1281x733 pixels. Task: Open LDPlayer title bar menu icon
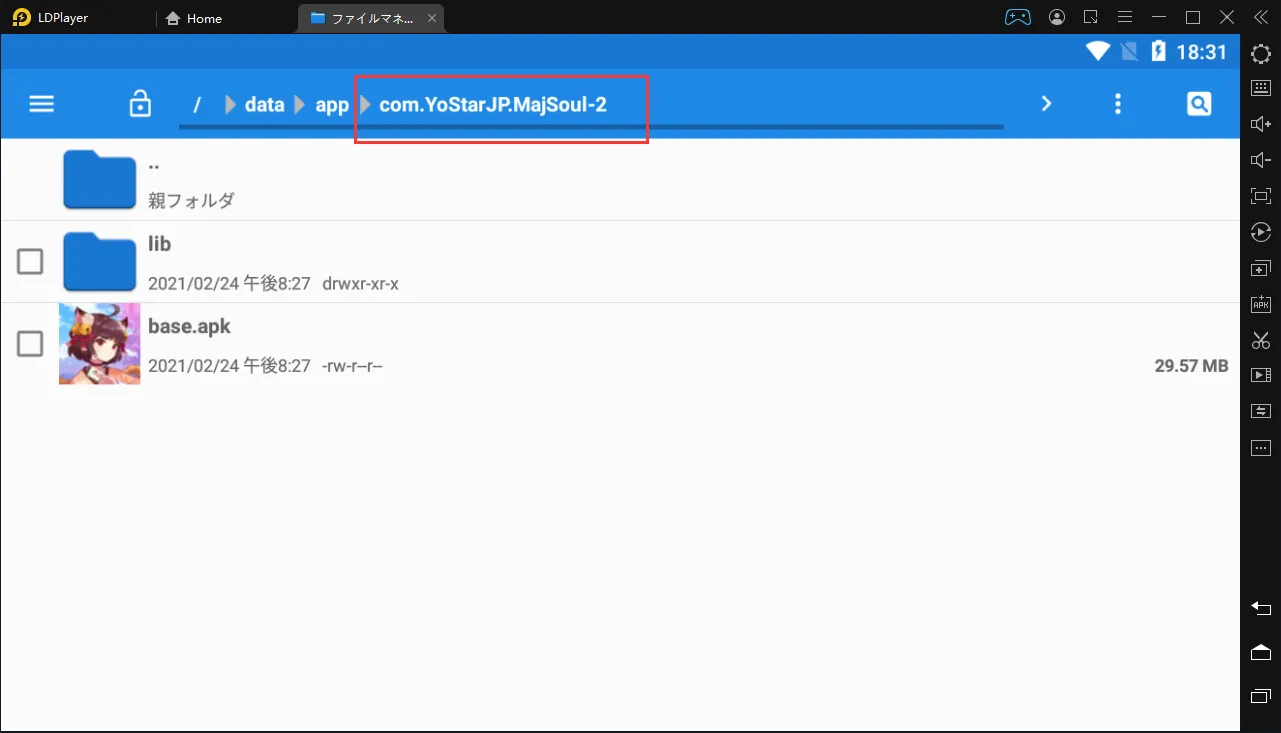coord(1125,17)
